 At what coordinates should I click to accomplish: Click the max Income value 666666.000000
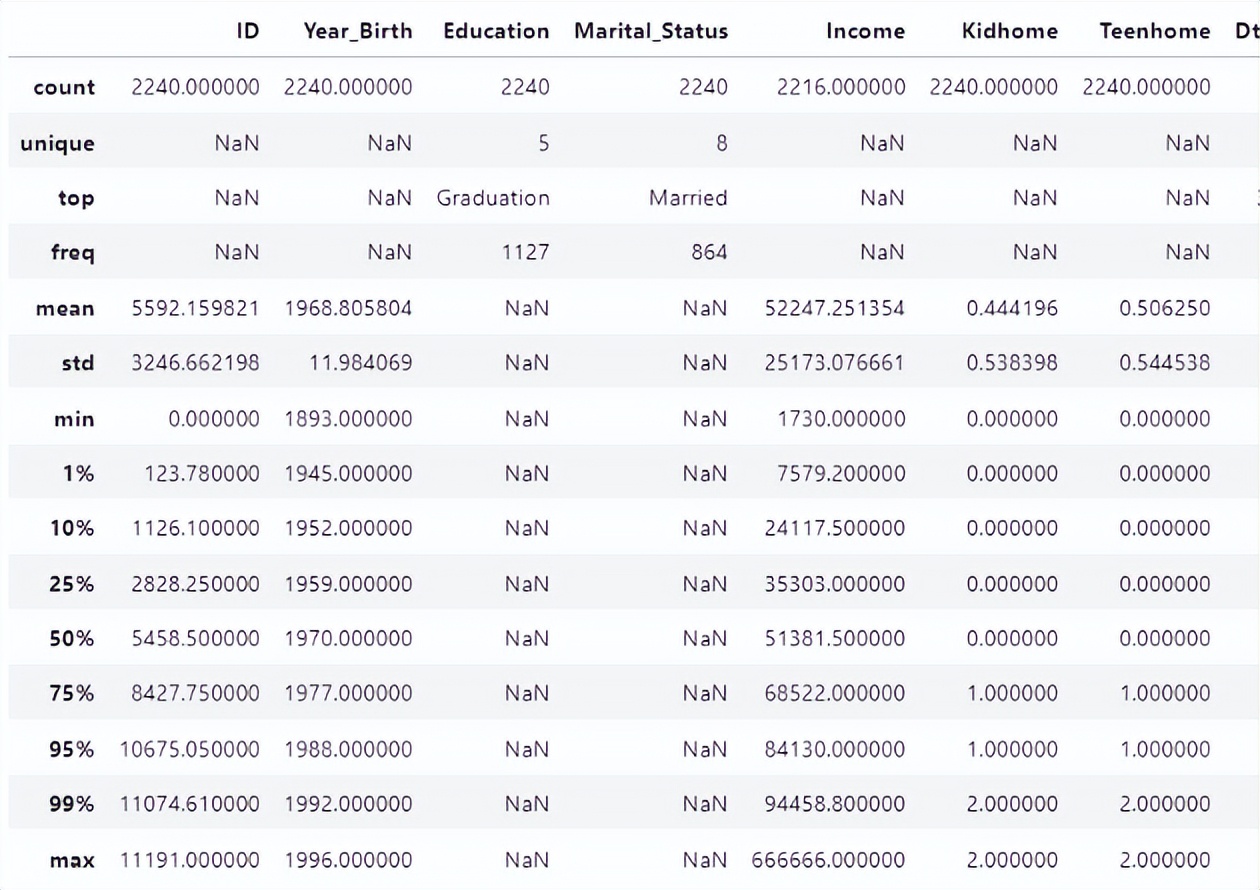click(828, 859)
